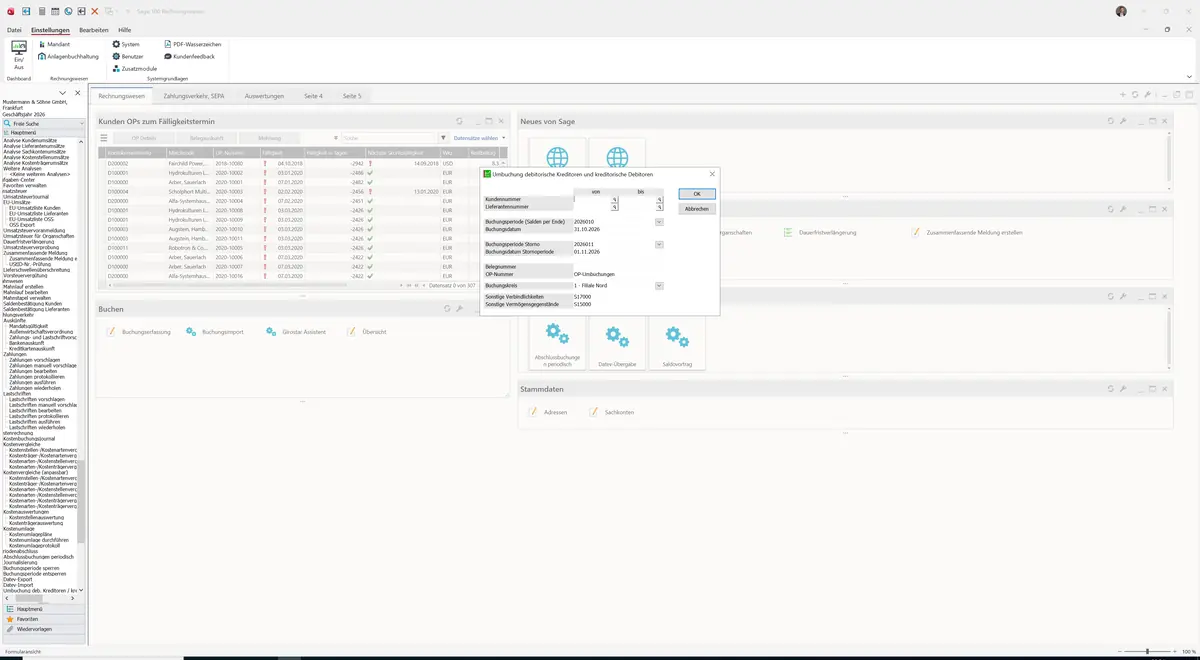This screenshot has width=1200, height=660.
Task: Open Buchungserfassung in Buchen panel
Action: (x=139, y=331)
